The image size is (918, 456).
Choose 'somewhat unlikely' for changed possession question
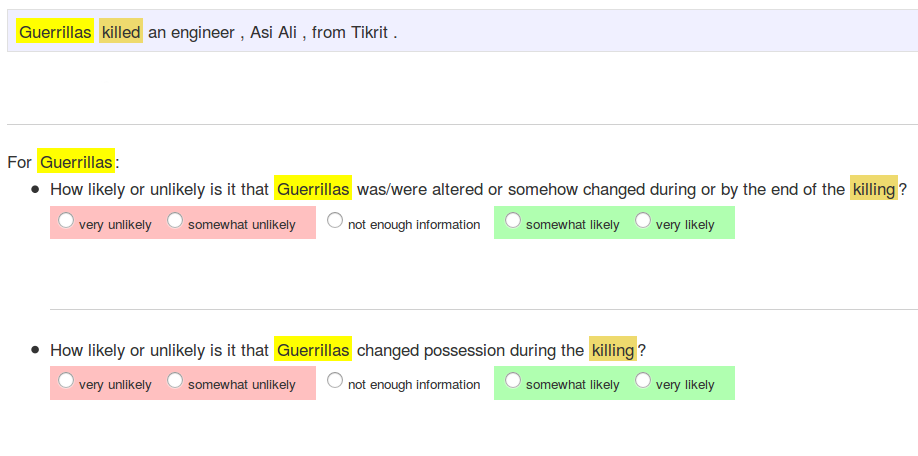click(175, 381)
